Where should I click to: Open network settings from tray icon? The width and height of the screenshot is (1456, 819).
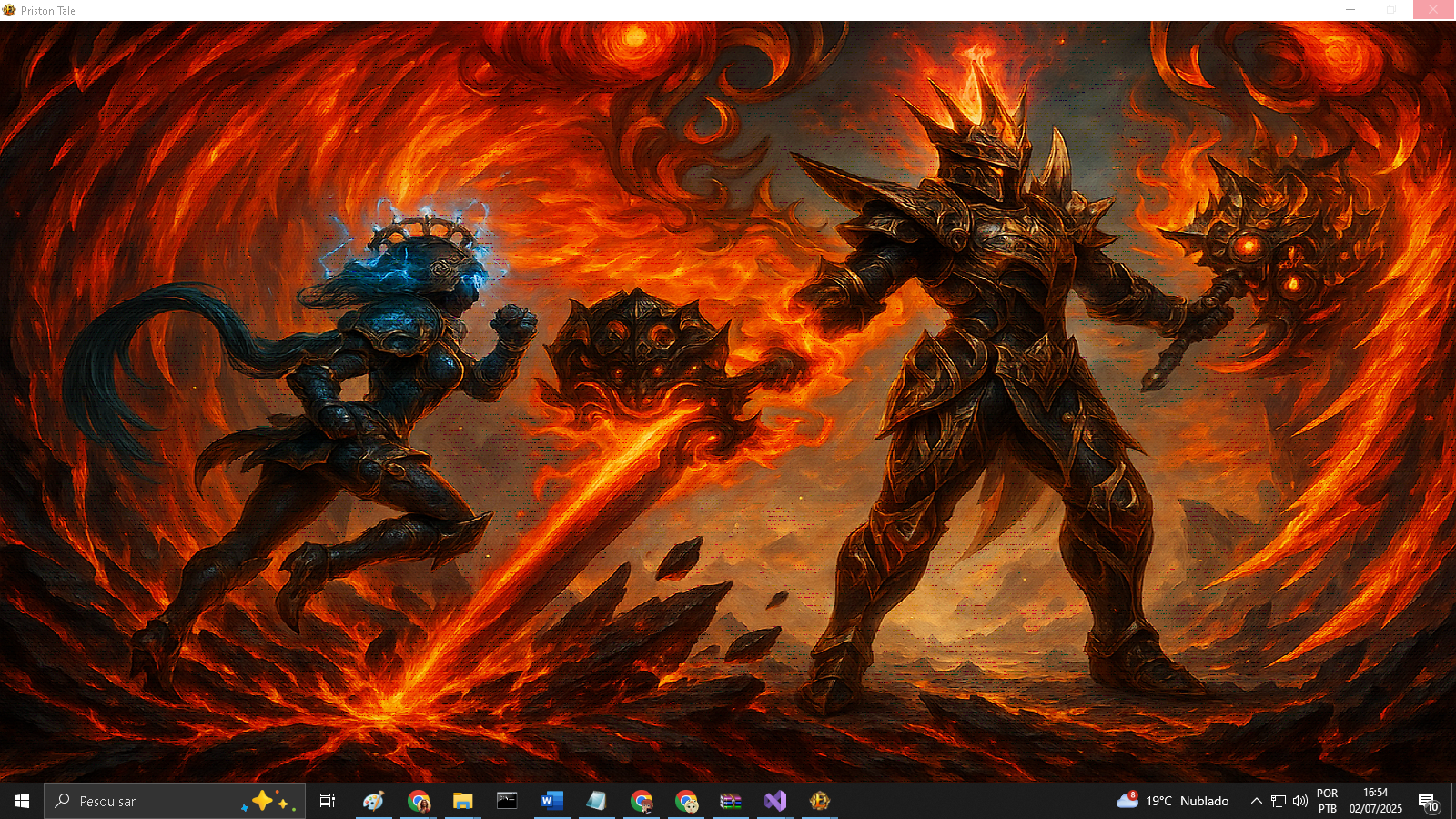[x=1279, y=801]
